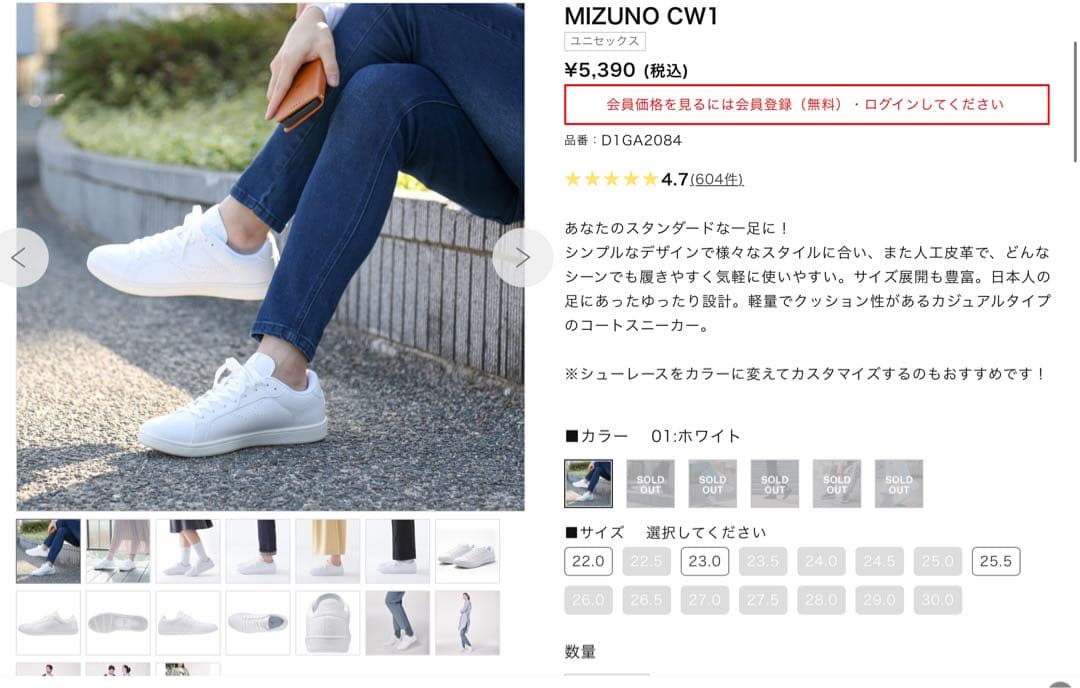Choose size 23.0
1080x688 pixels.
[705, 561]
